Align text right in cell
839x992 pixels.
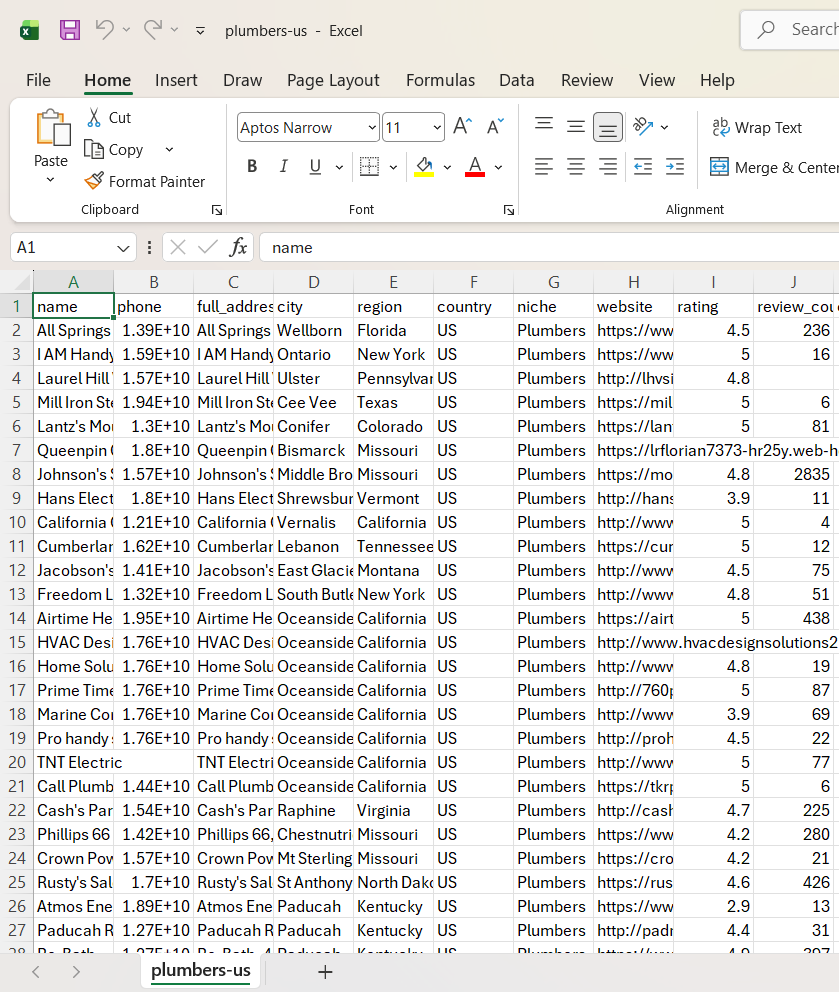pyautogui.click(x=607, y=167)
